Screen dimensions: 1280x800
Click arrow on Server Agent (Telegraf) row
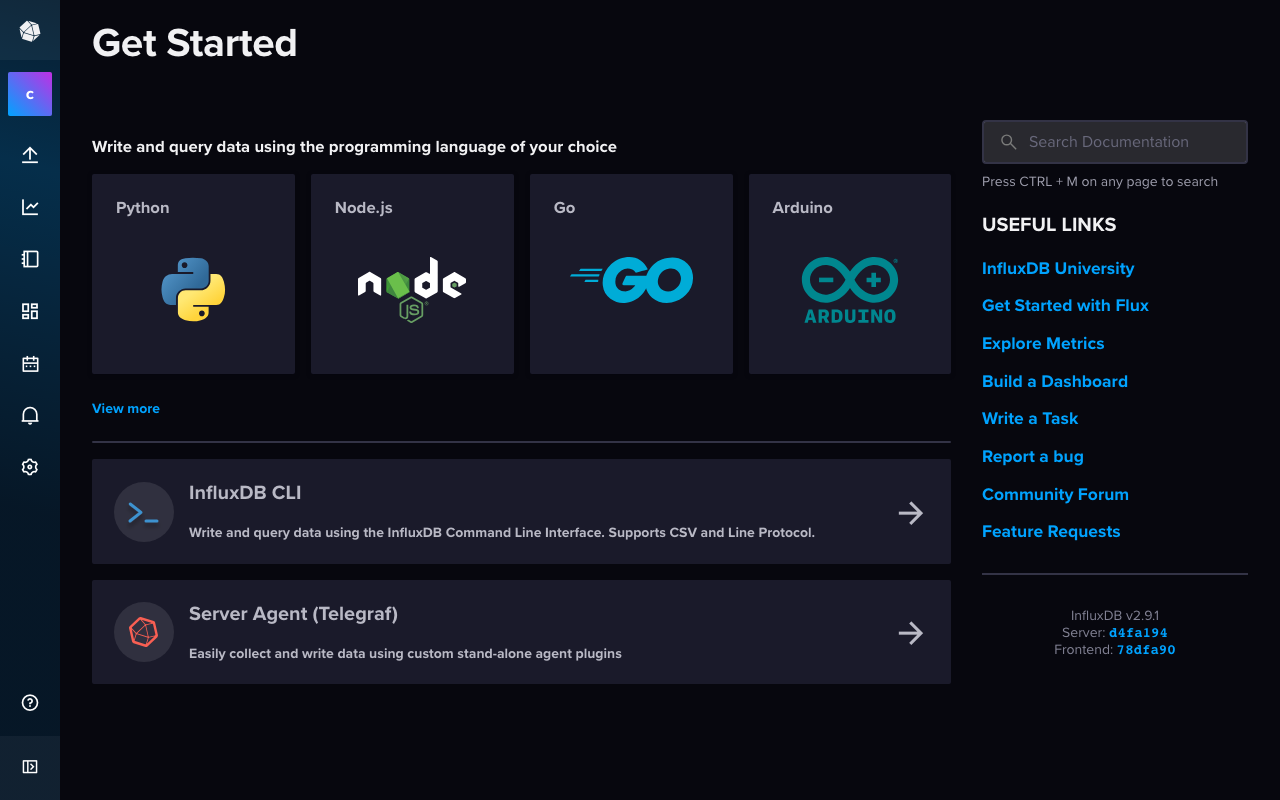coord(910,633)
